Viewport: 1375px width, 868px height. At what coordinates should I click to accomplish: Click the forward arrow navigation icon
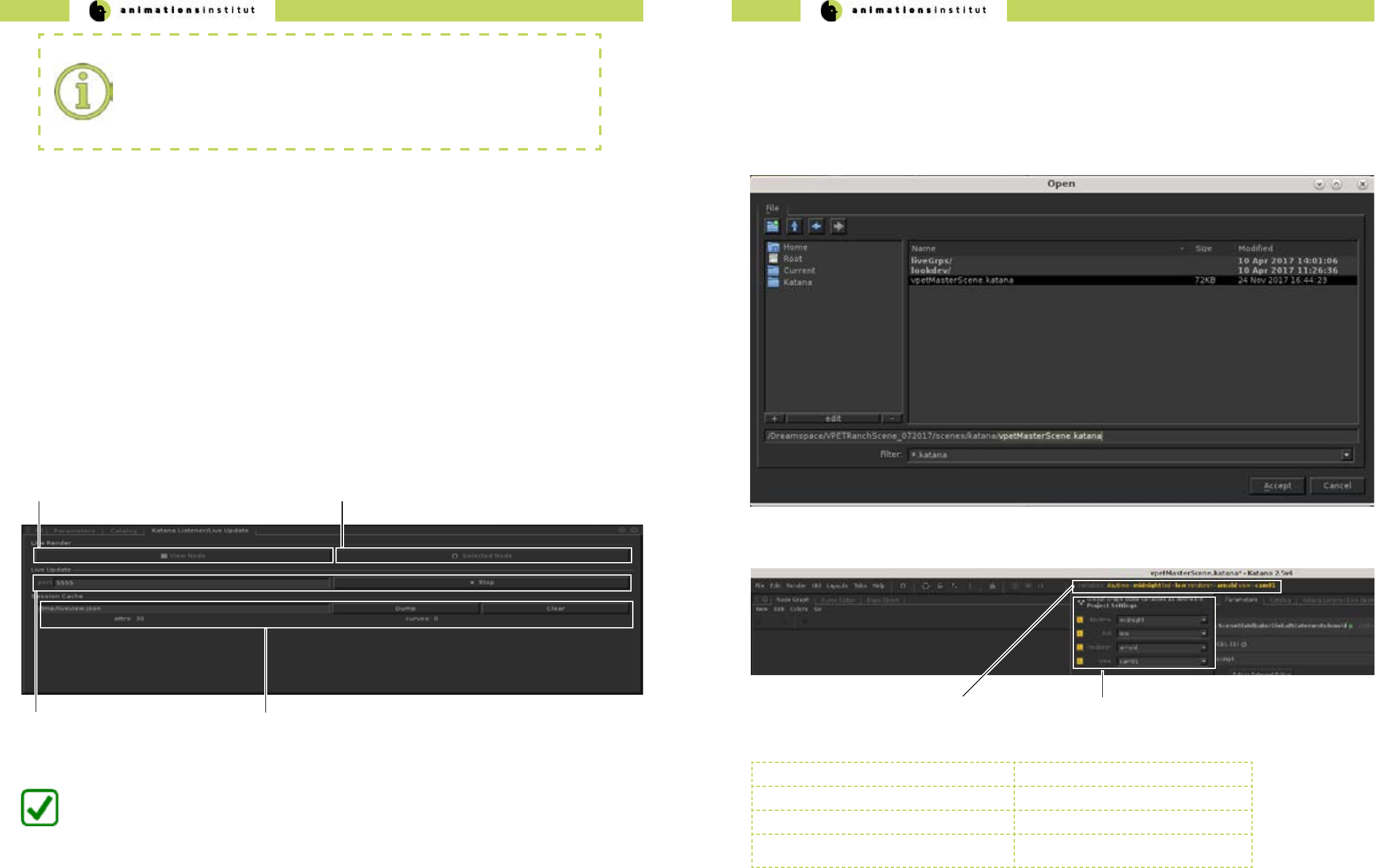click(838, 227)
